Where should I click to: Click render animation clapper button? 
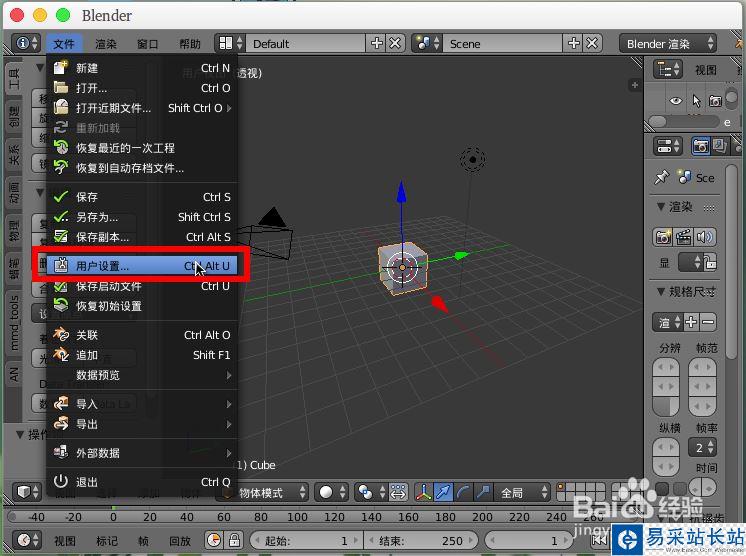tap(684, 236)
